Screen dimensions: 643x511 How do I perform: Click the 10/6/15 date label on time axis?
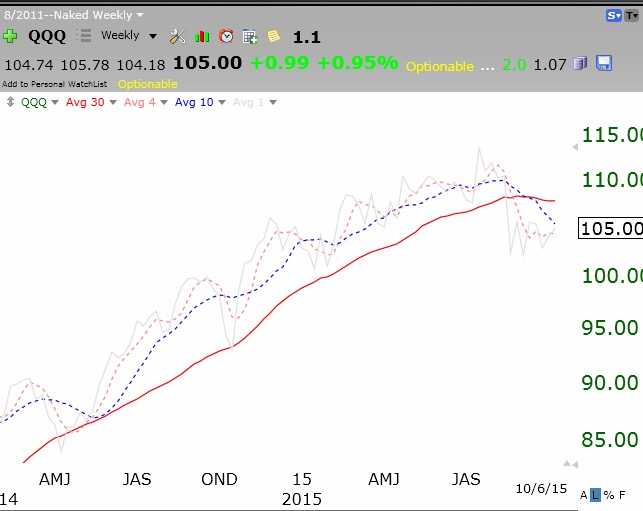tap(541, 488)
